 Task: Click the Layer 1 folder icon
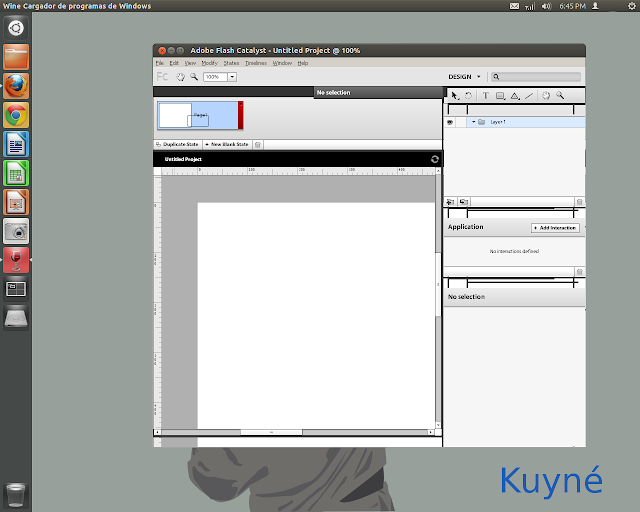coord(482,122)
